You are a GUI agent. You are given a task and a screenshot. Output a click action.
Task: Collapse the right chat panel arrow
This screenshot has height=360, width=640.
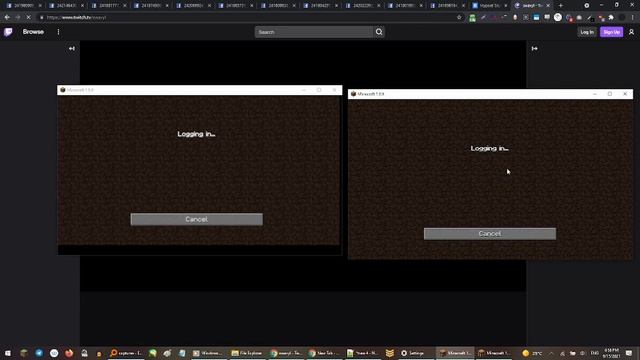[534, 49]
